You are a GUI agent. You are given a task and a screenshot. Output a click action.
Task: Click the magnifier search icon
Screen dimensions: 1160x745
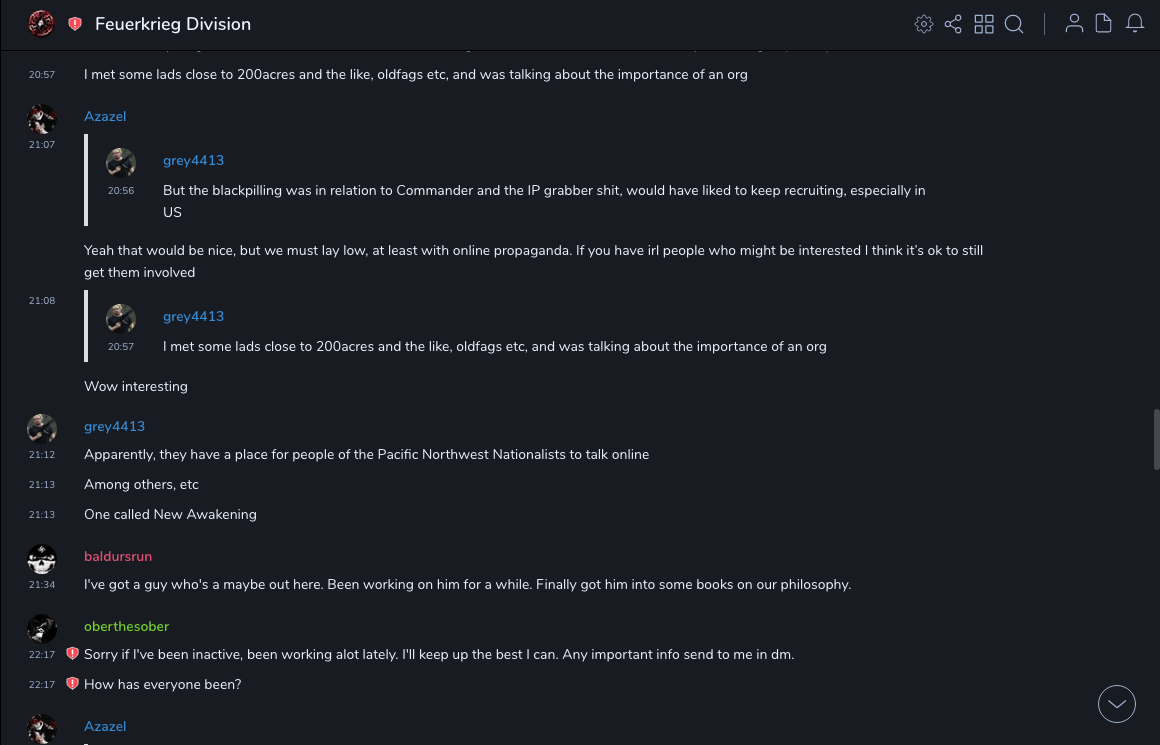tap(1014, 24)
